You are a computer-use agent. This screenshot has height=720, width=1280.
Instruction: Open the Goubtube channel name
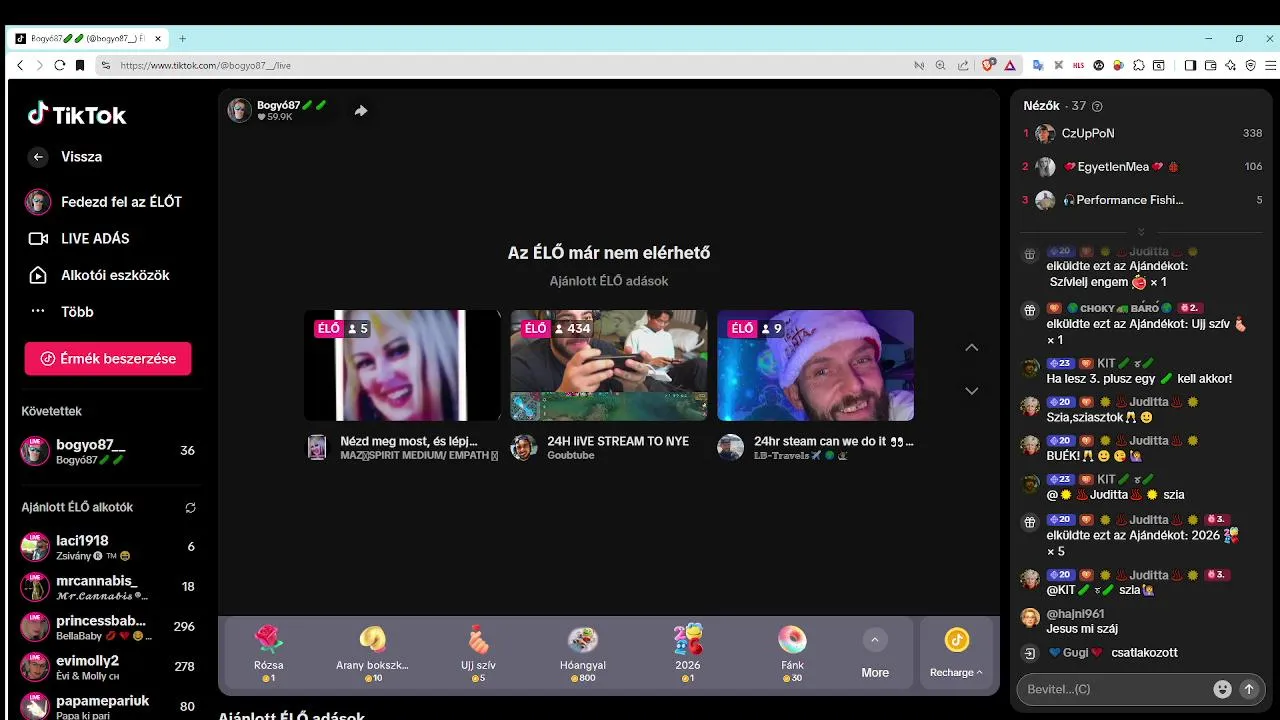tap(571, 455)
